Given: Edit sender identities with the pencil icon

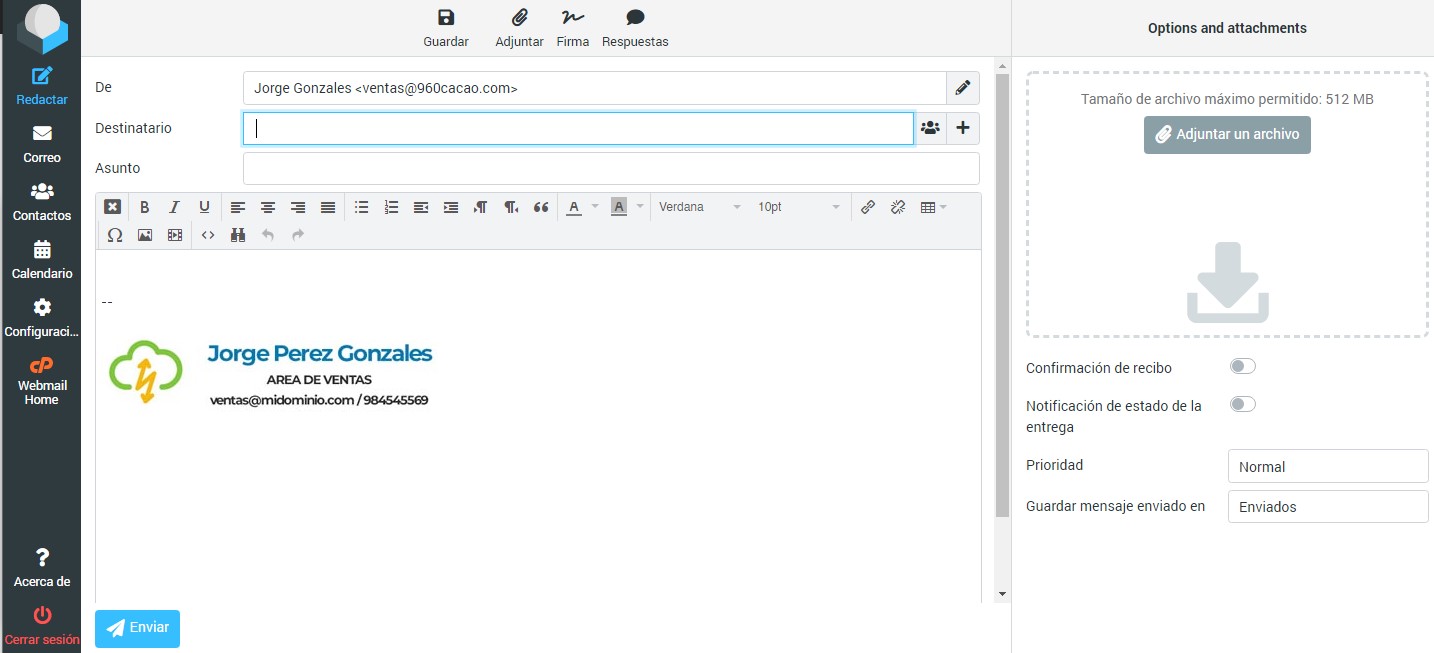Looking at the screenshot, I should [x=963, y=88].
